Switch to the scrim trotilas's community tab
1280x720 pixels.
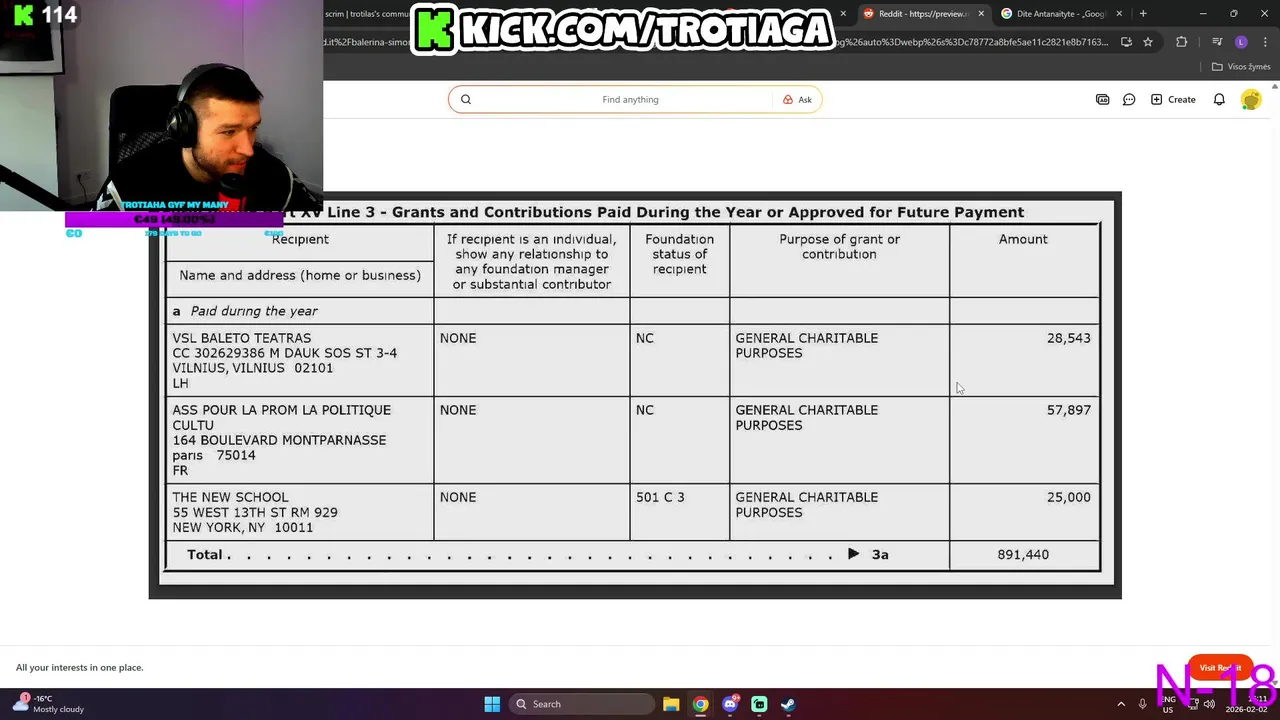pyautogui.click(x=366, y=14)
